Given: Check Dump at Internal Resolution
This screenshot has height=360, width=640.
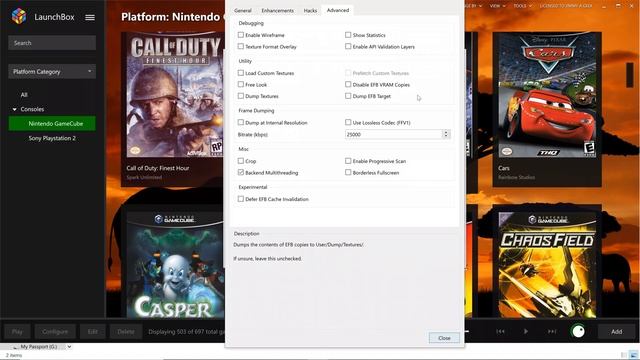Looking at the screenshot, I should click(241, 122).
